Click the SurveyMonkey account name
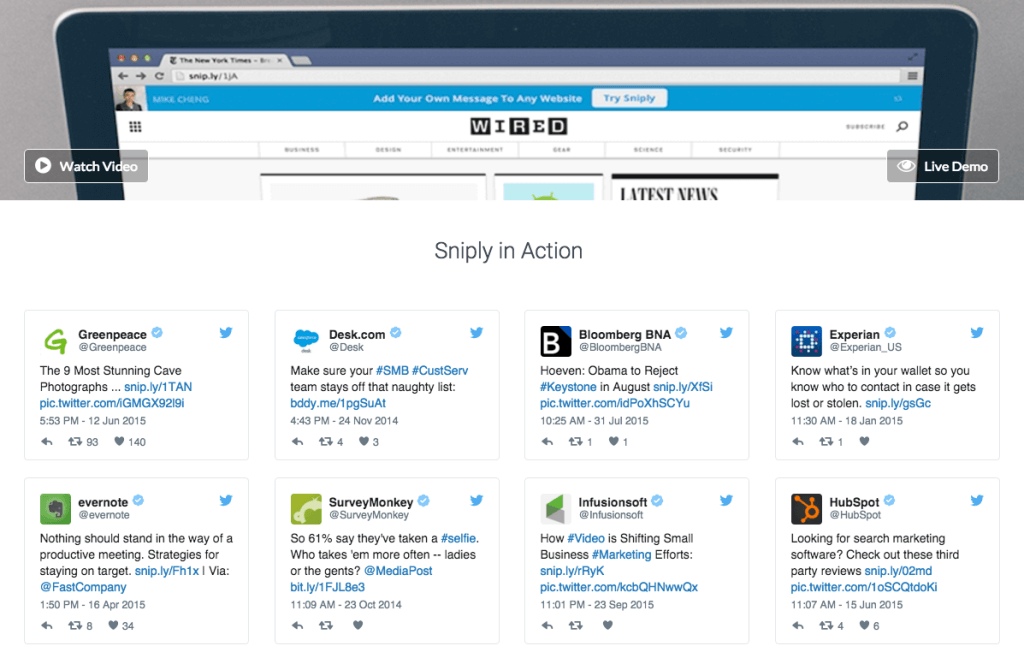This screenshot has width=1024, height=658. (x=371, y=502)
